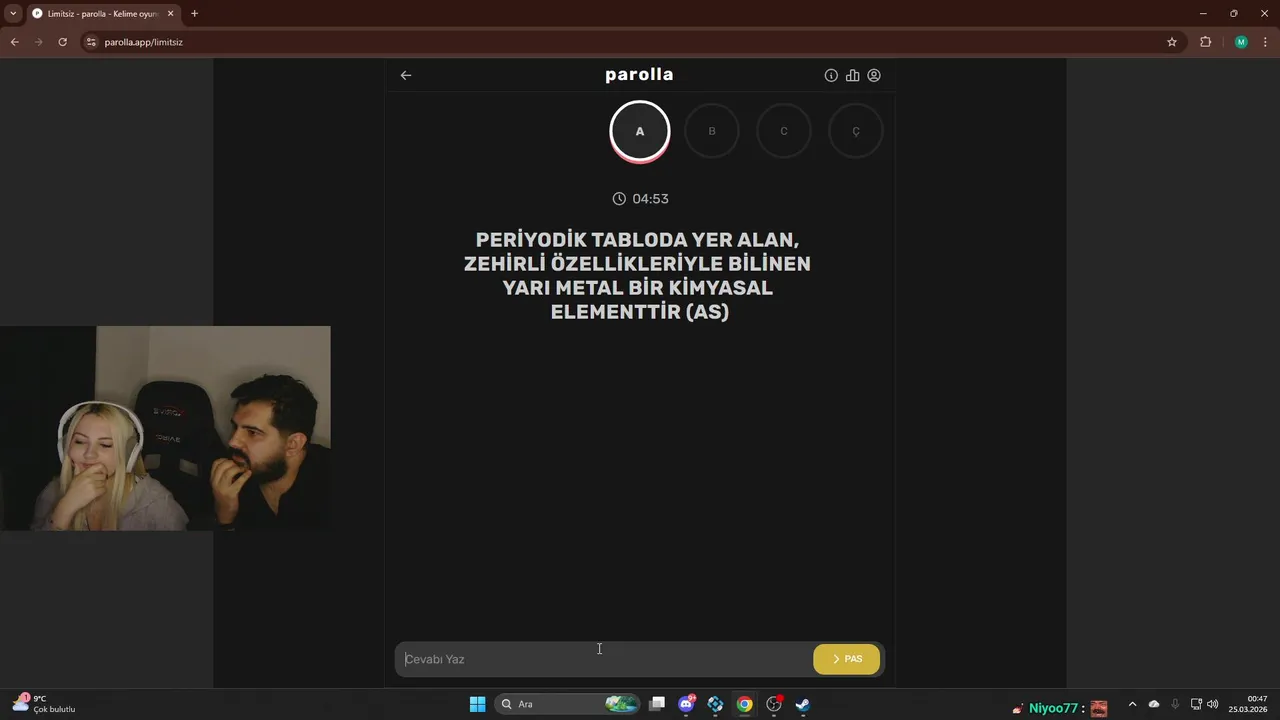Click the browser forward button
The width and height of the screenshot is (1280, 720).
pos(38,42)
